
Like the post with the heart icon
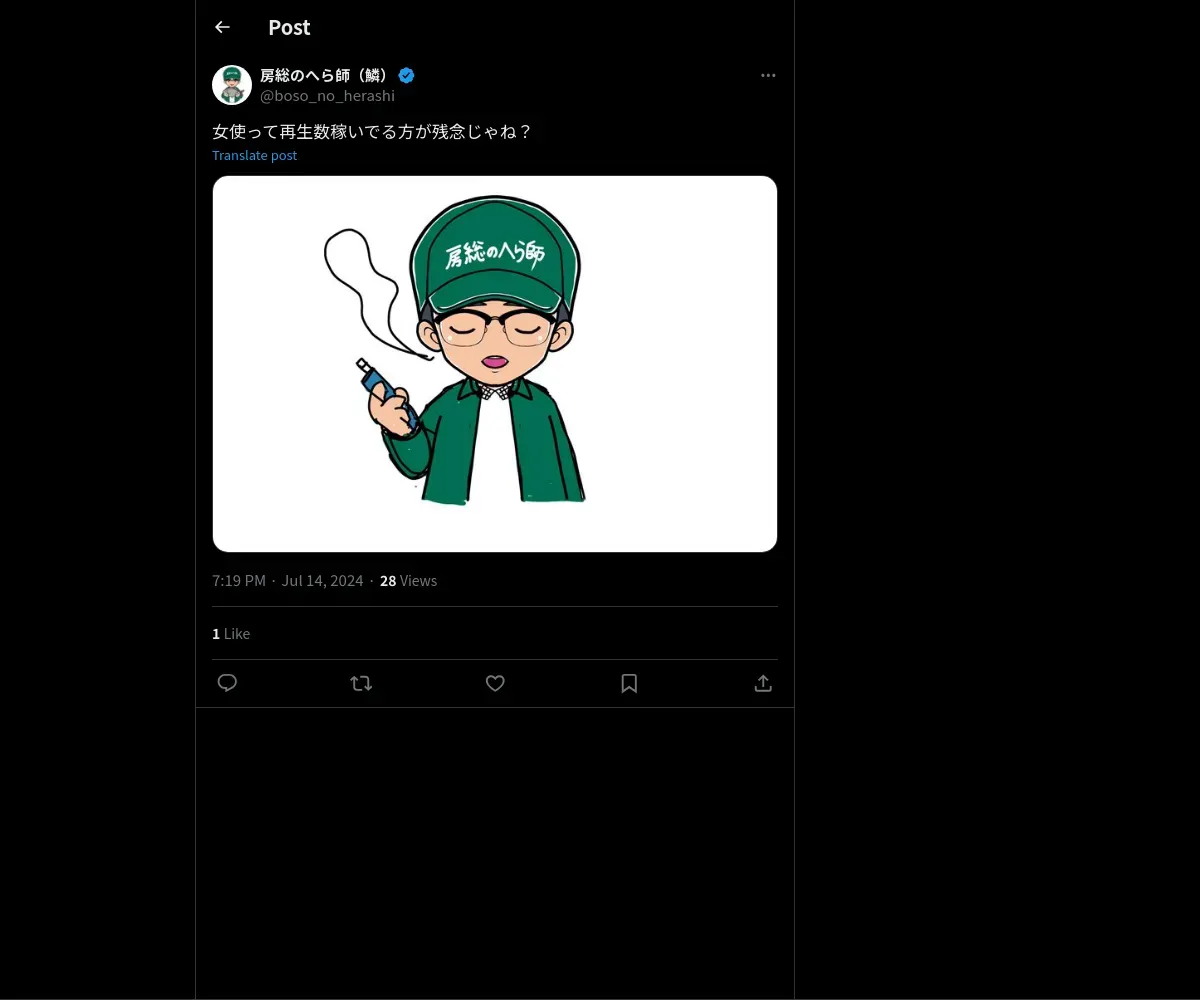pyautogui.click(x=495, y=683)
